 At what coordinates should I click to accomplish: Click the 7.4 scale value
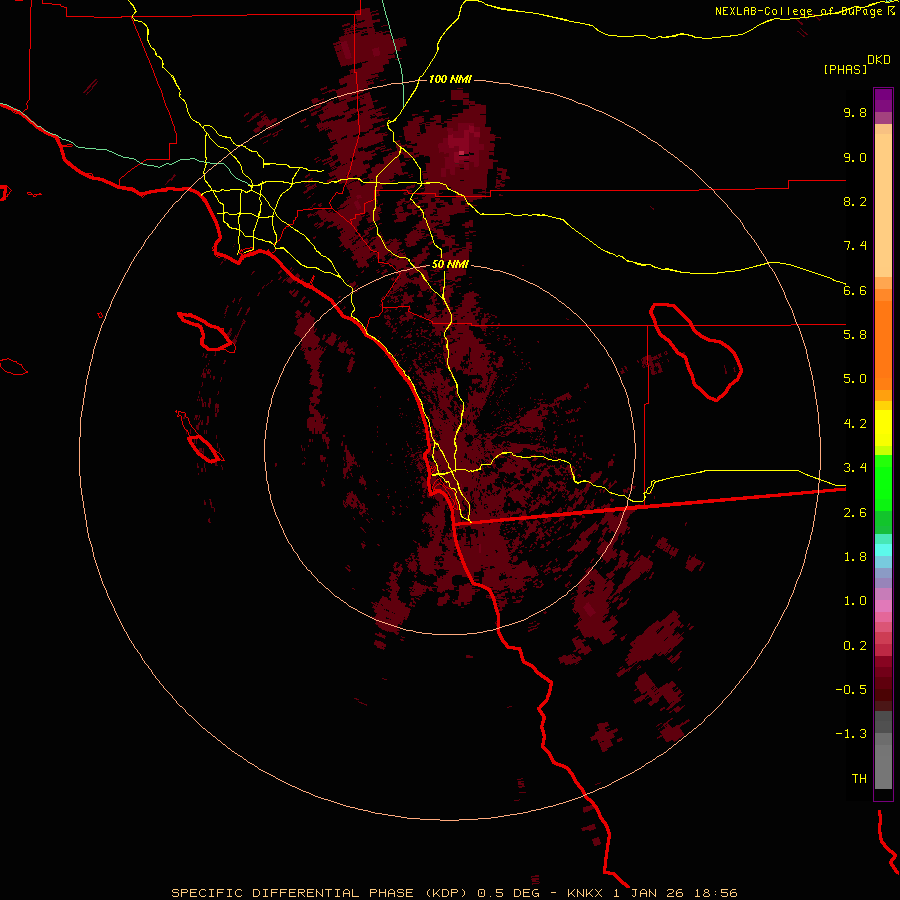coord(855,246)
